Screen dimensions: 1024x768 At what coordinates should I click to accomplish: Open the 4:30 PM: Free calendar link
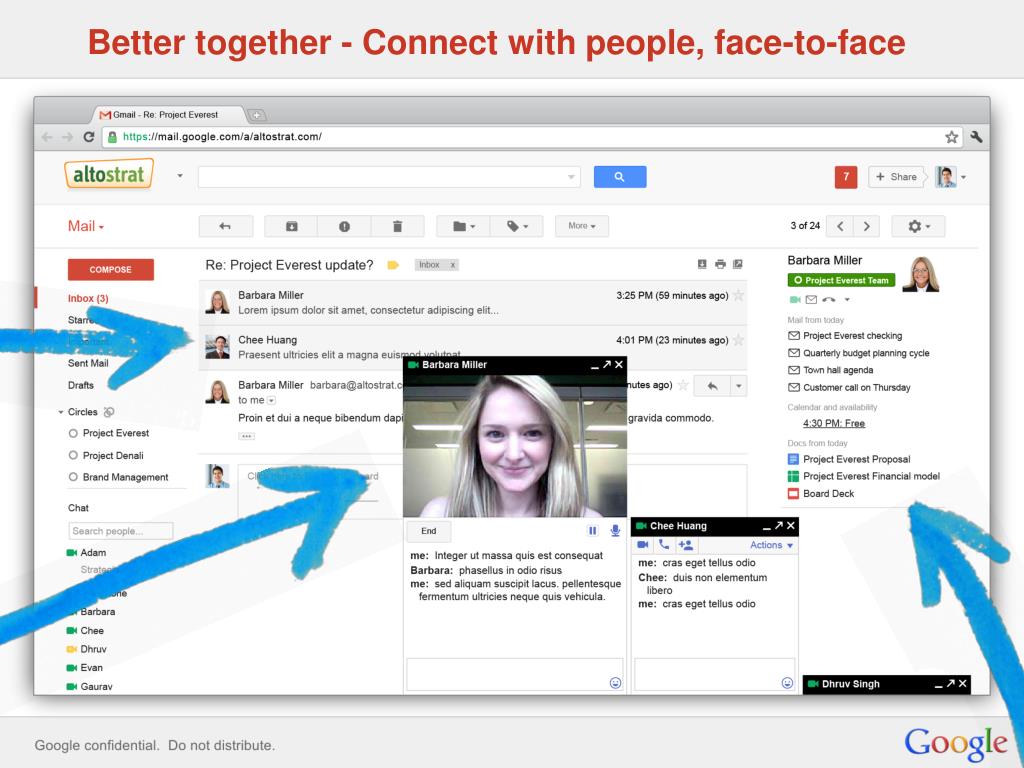click(x=834, y=423)
